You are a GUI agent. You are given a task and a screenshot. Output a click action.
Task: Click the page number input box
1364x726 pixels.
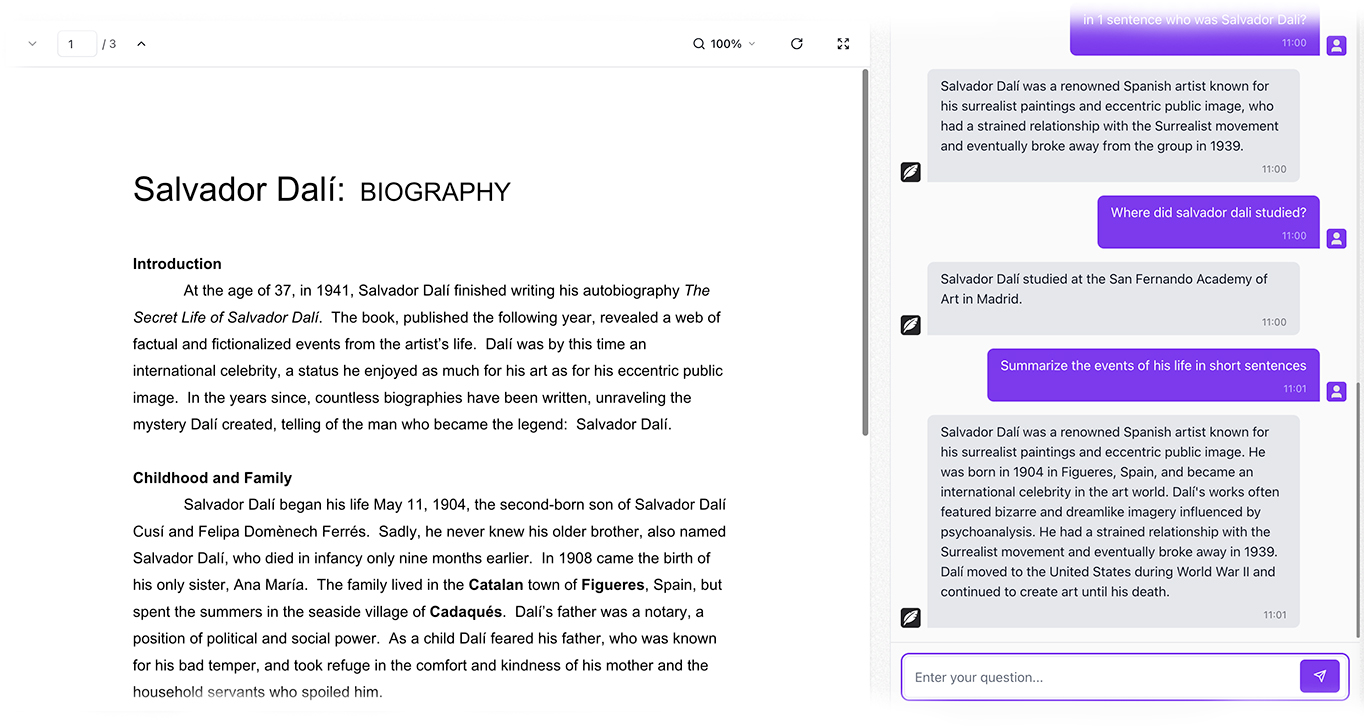(77, 44)
